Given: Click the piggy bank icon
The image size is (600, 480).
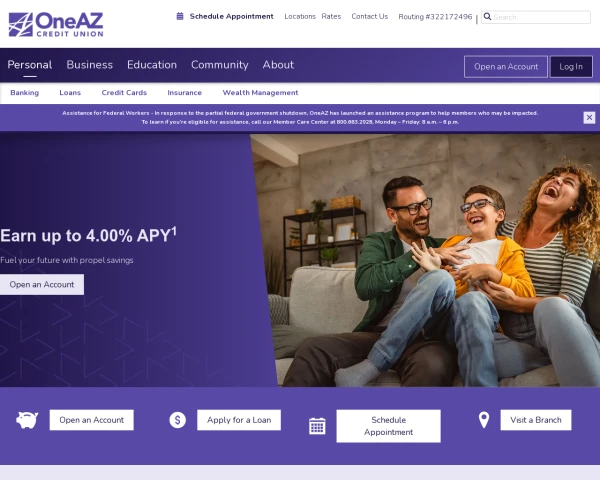Looking at the screenshot, I should [27, 420].
